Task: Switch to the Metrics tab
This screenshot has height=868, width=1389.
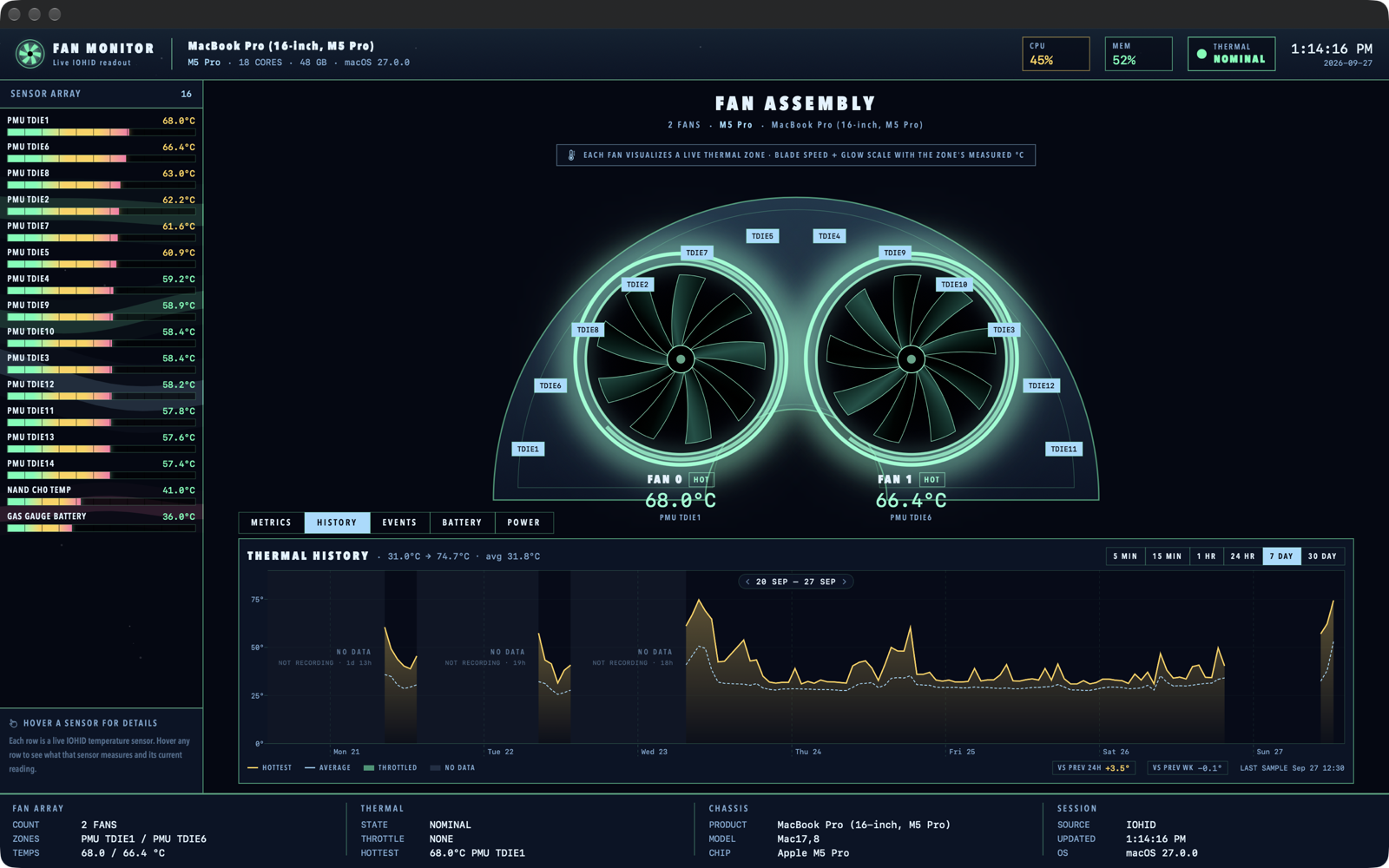Action: pos(271,523)
